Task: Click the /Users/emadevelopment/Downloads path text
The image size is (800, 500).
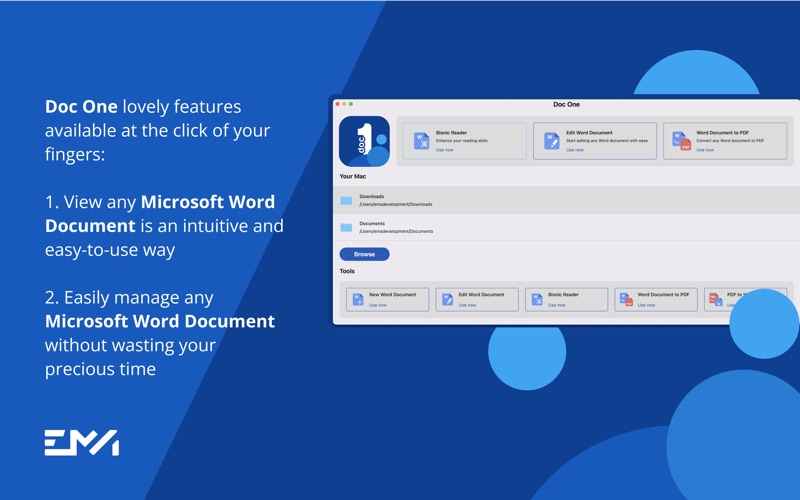Action: pyautogui.click(x=396, y=204)
